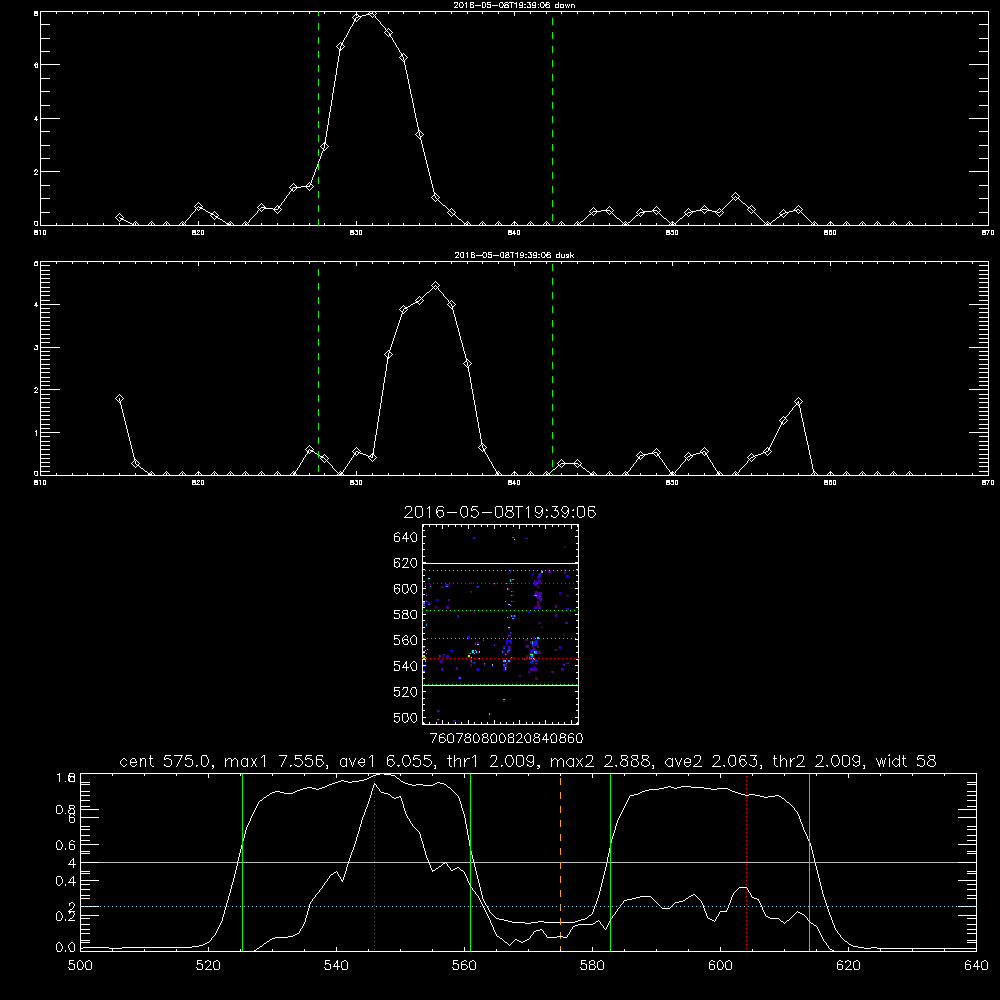The width and height of the screenshot is (1000, 1000).
Task: Select the right green dashed line in dusk plot
Action: tap(552, 369)
